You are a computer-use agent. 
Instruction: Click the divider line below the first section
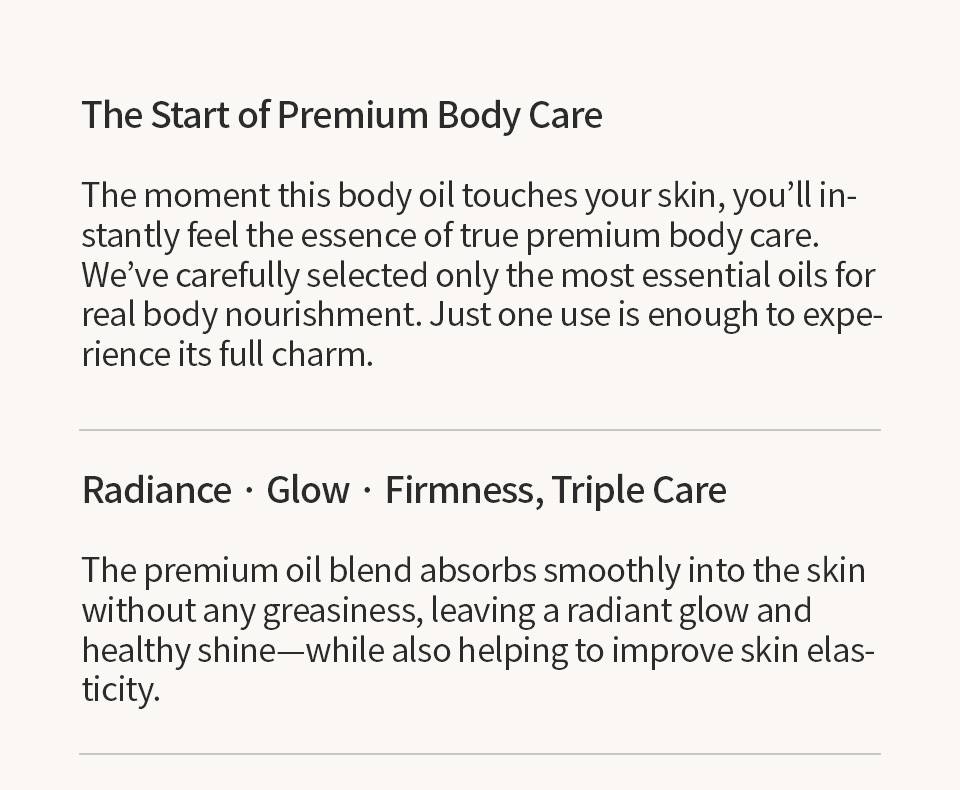pos(480,430)
